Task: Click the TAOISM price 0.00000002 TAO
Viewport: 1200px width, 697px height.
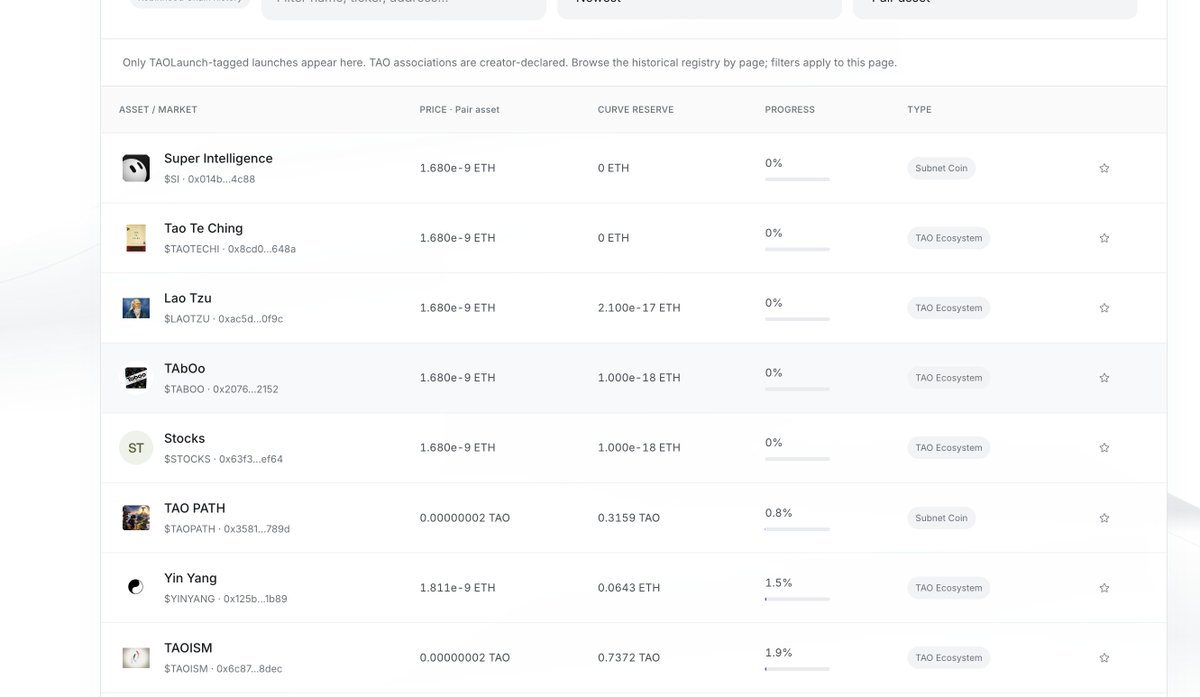Action: coord(465,658)
